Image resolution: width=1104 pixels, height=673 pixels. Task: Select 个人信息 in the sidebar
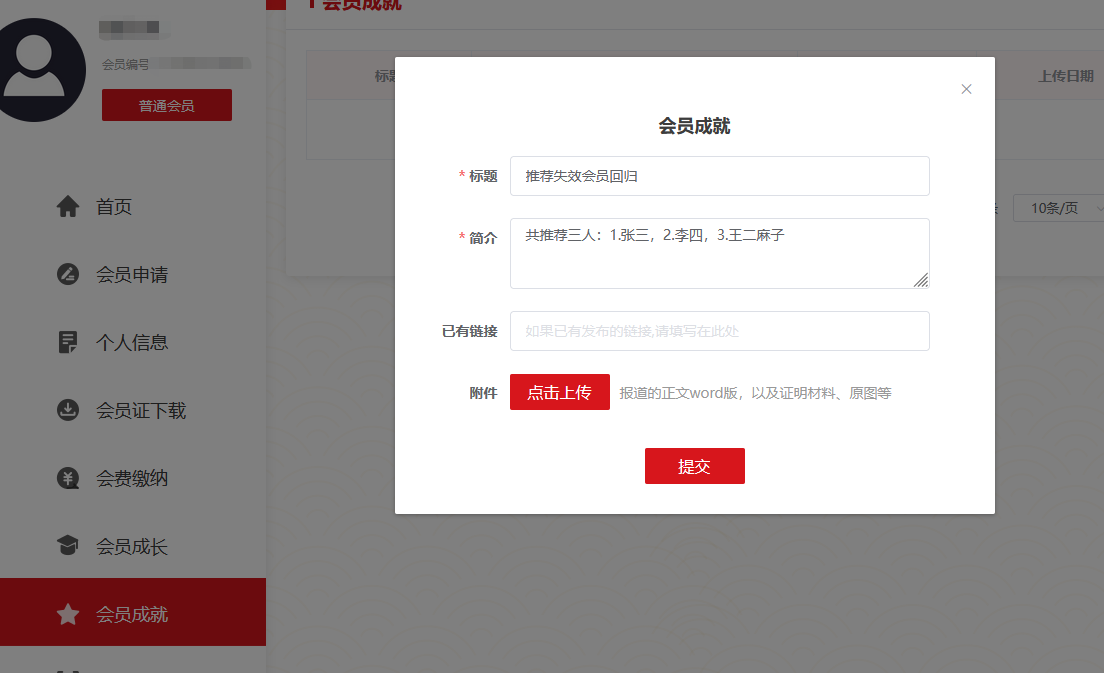coord(132,343)
